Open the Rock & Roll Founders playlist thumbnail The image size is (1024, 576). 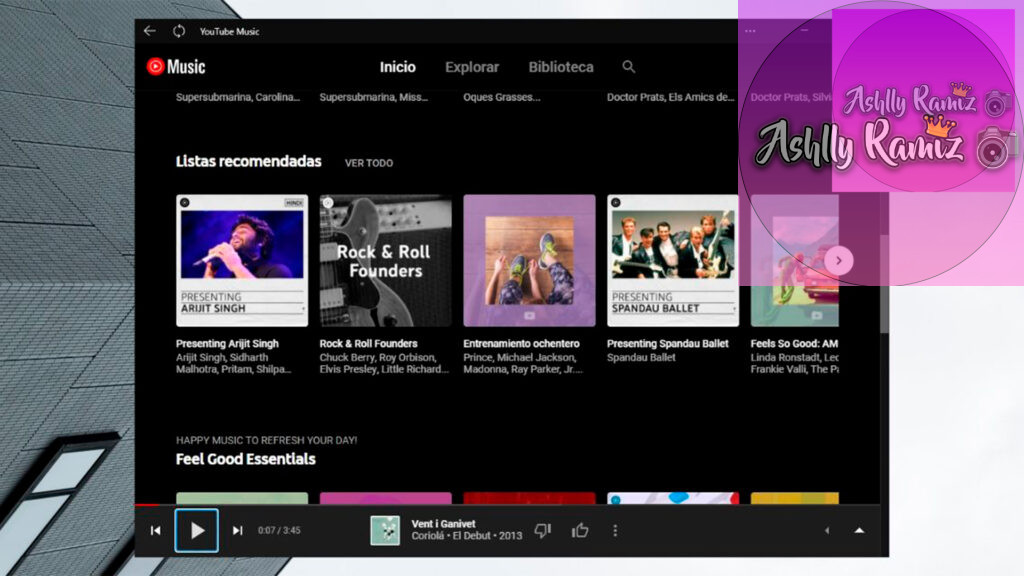(385, 260)
